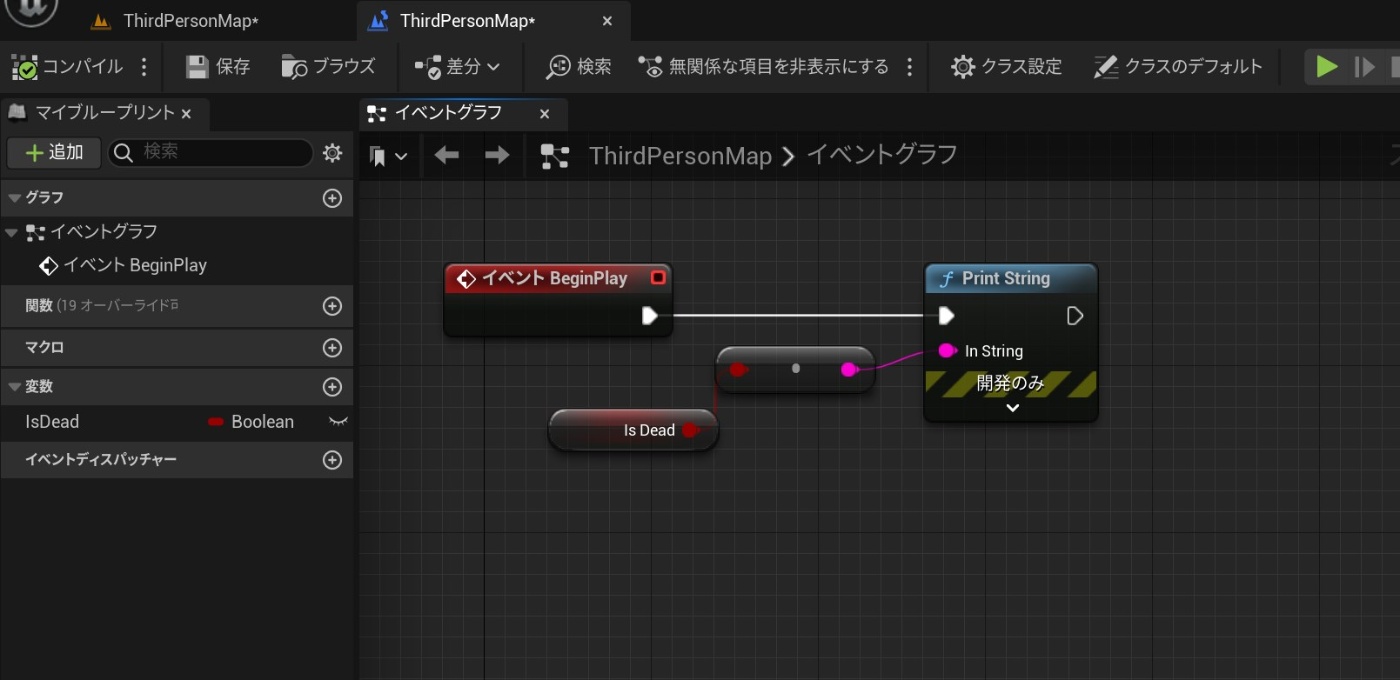Click ThirdPersonMap breadcrumb link
Screen dimensions: 1400x680
(680, 156)
